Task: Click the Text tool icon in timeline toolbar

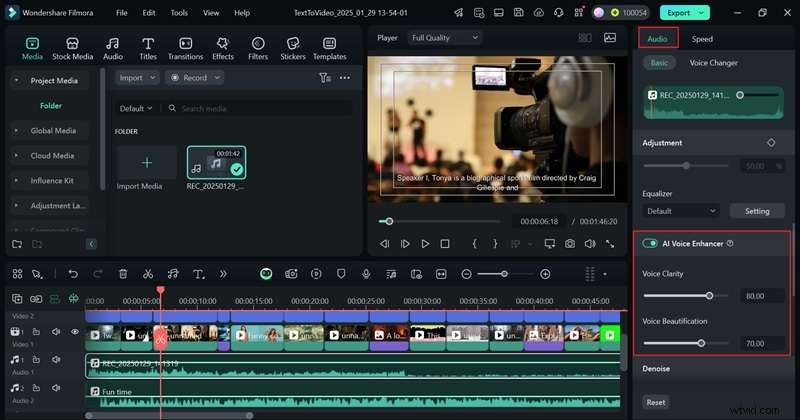Action: pos(198,274)
